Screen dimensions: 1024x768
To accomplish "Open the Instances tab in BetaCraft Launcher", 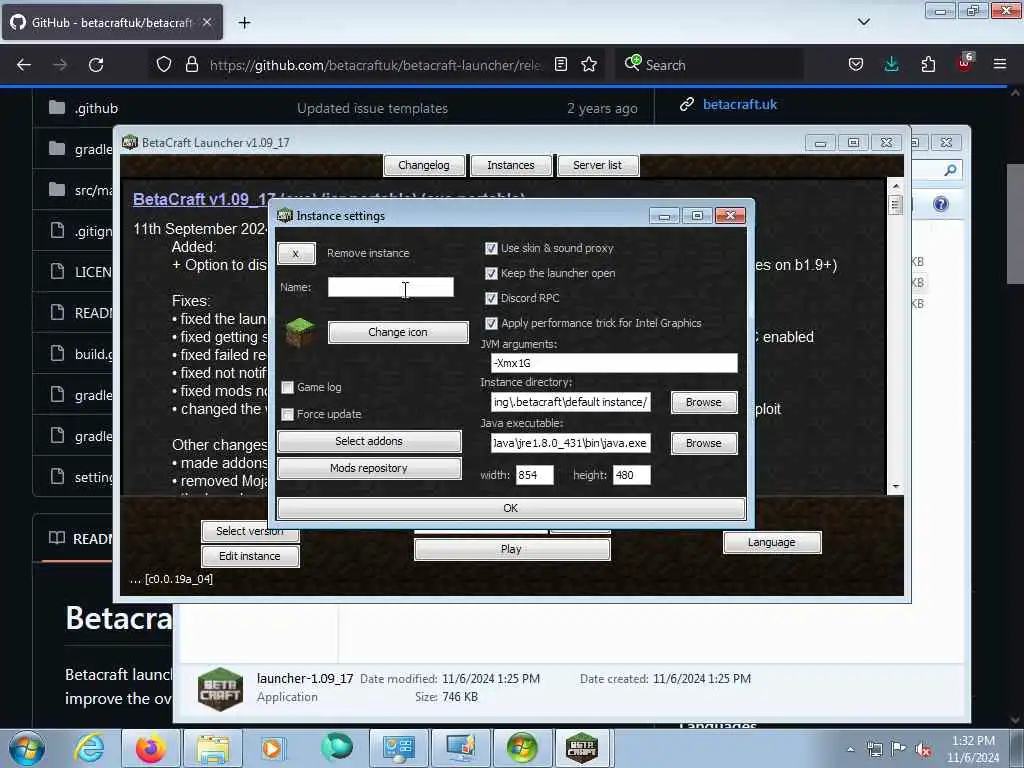I will pyautogui.click(x=511, y=165).
